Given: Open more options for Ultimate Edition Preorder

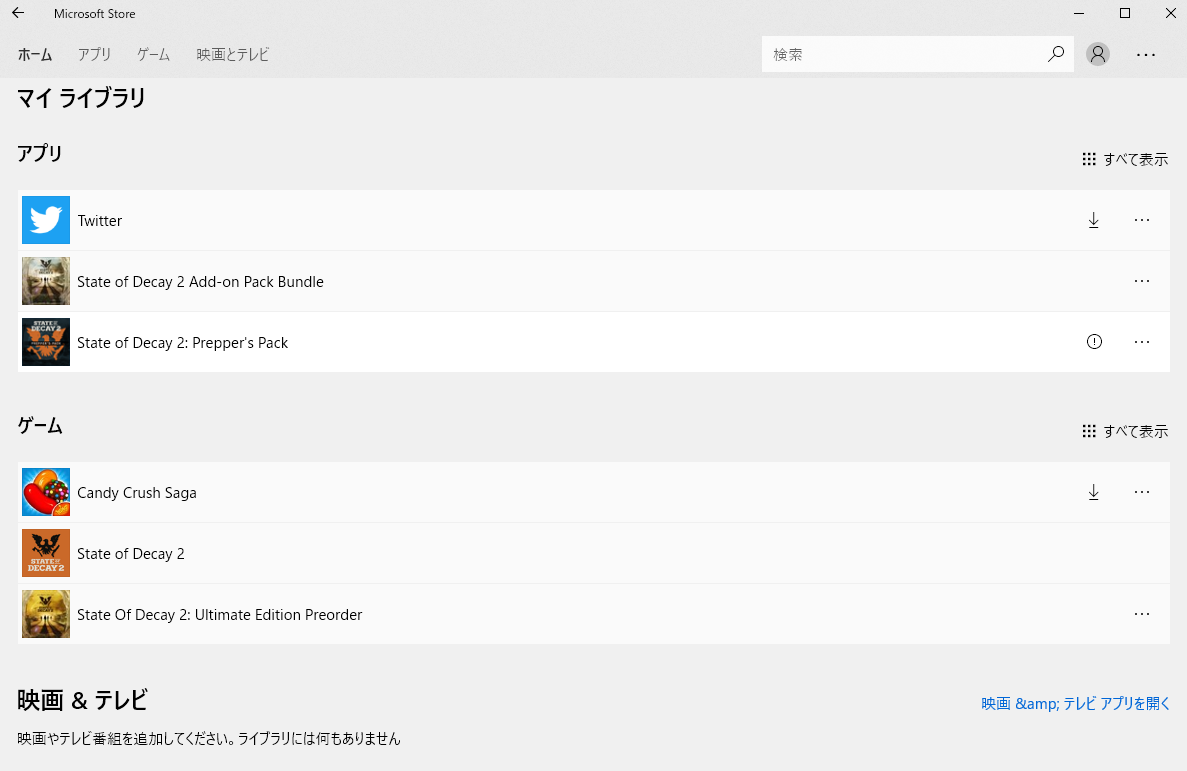Looking at the screenshot, I should [1142, 613].
